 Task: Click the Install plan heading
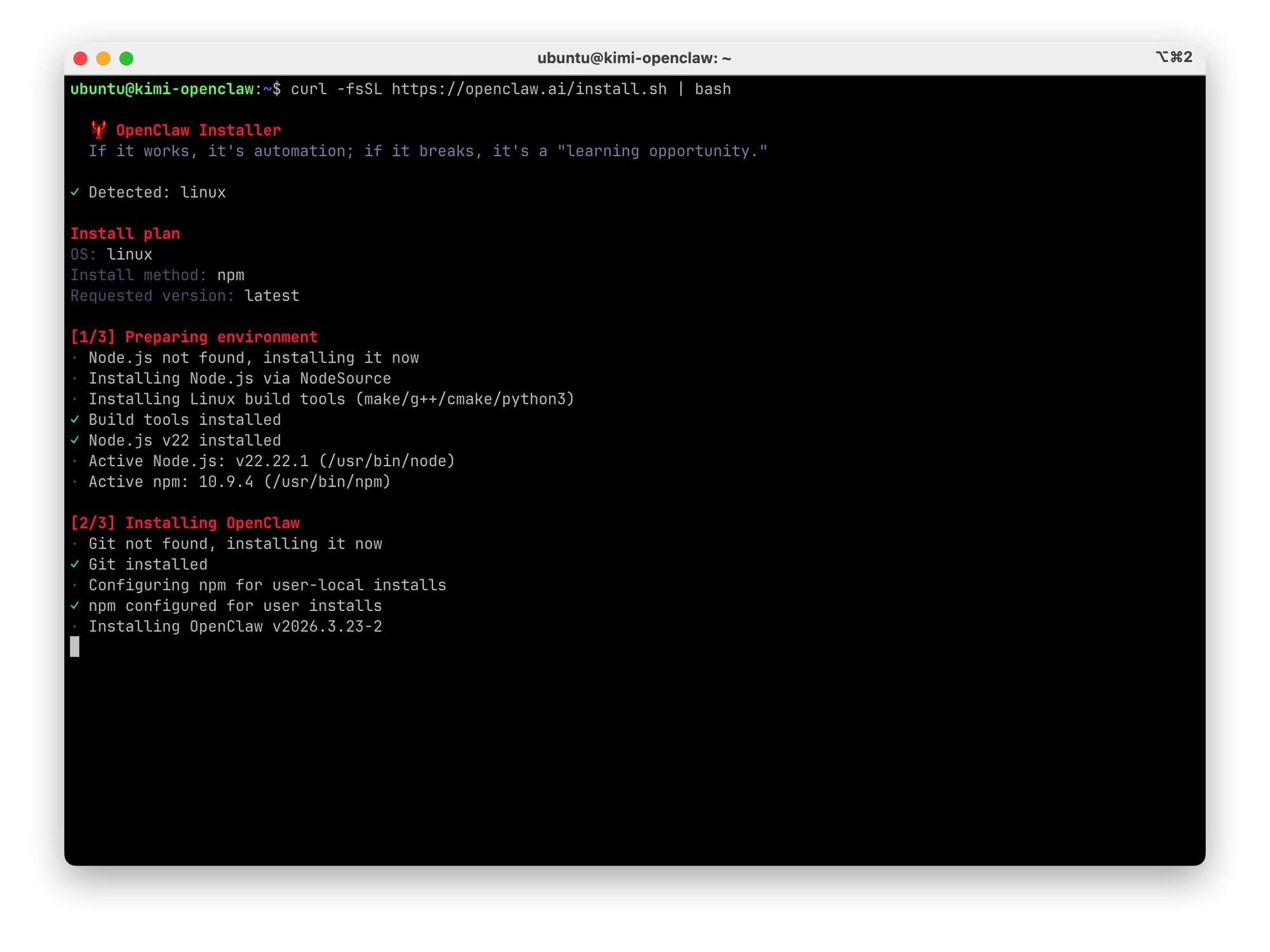[125, 234]
